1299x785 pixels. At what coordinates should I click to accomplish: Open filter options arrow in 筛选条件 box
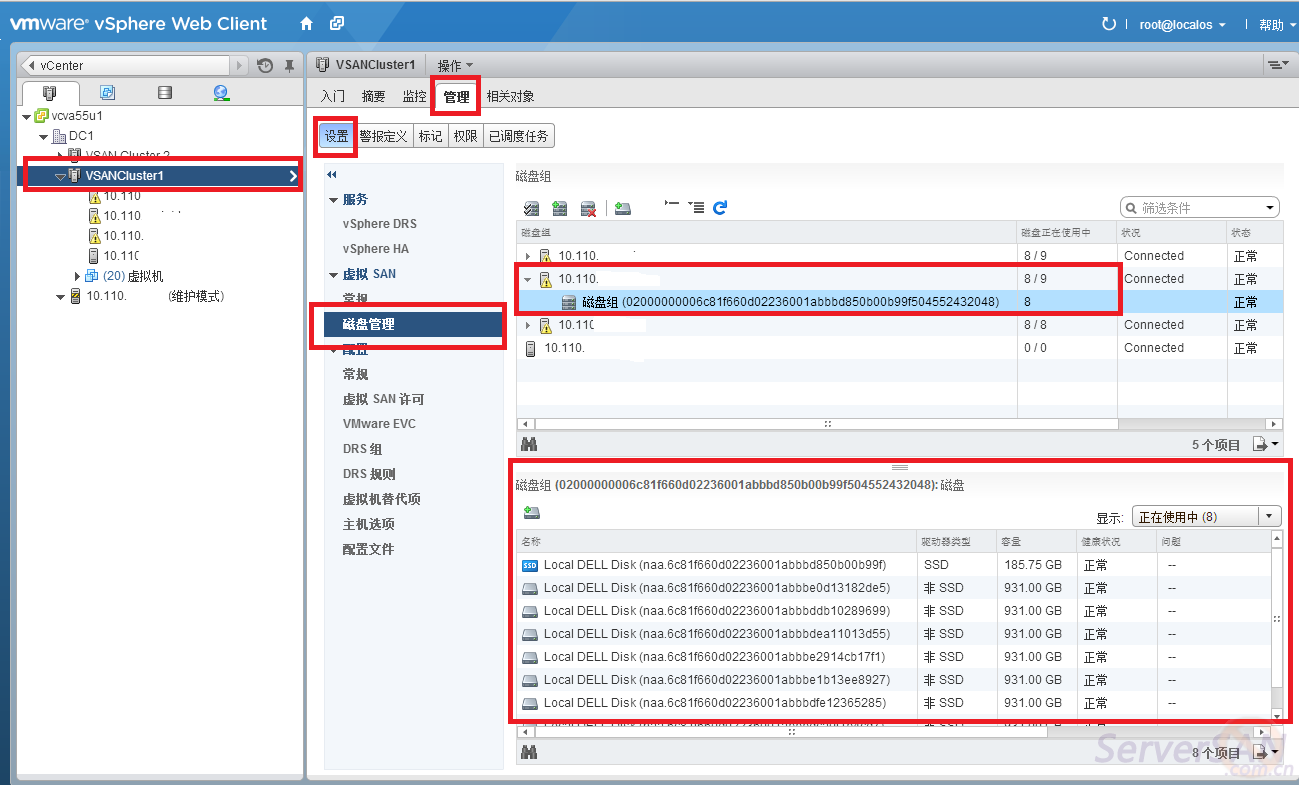click(x=1270, y=208)
